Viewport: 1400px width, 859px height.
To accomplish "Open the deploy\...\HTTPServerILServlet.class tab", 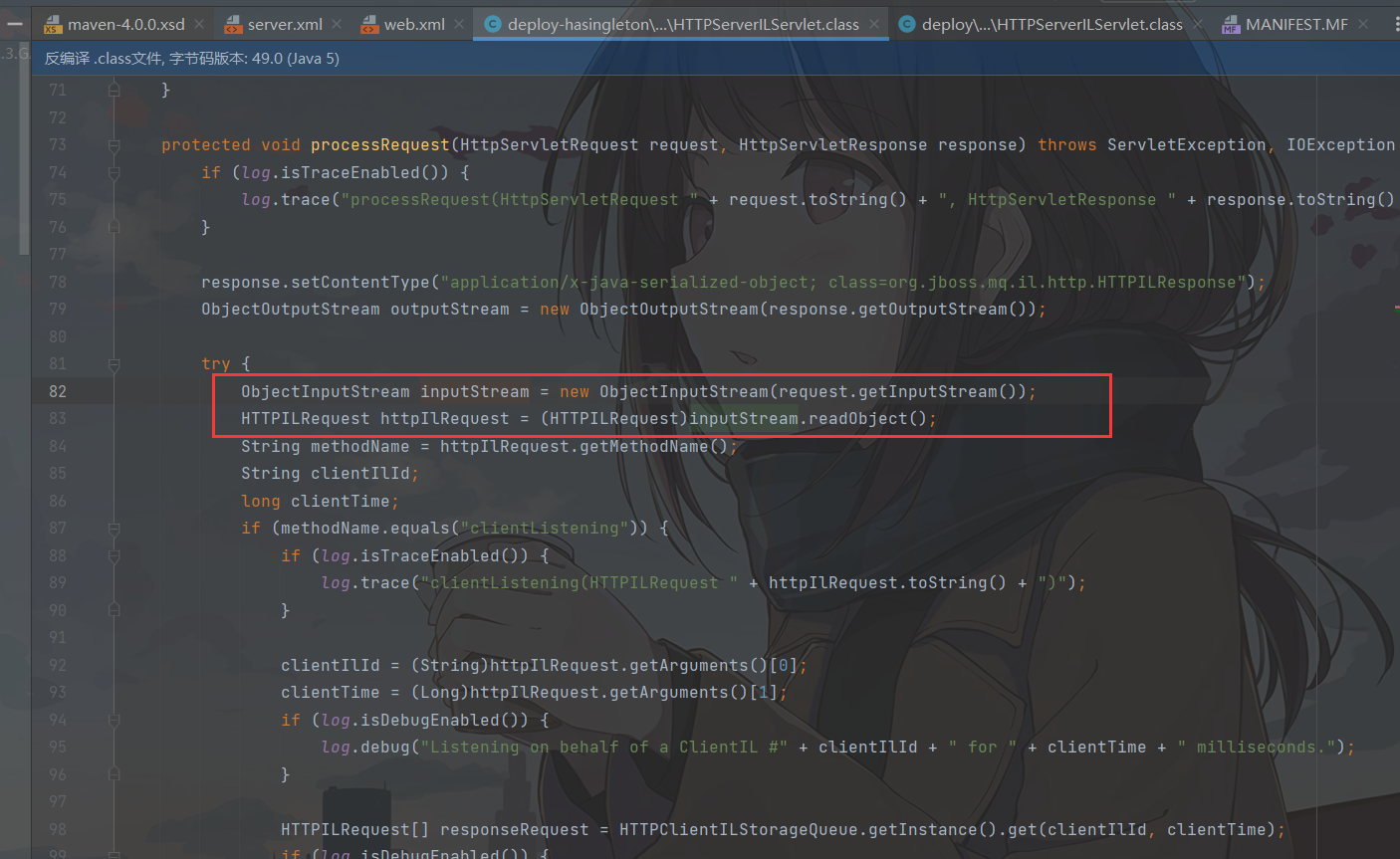I will [x=1051, y=24].
